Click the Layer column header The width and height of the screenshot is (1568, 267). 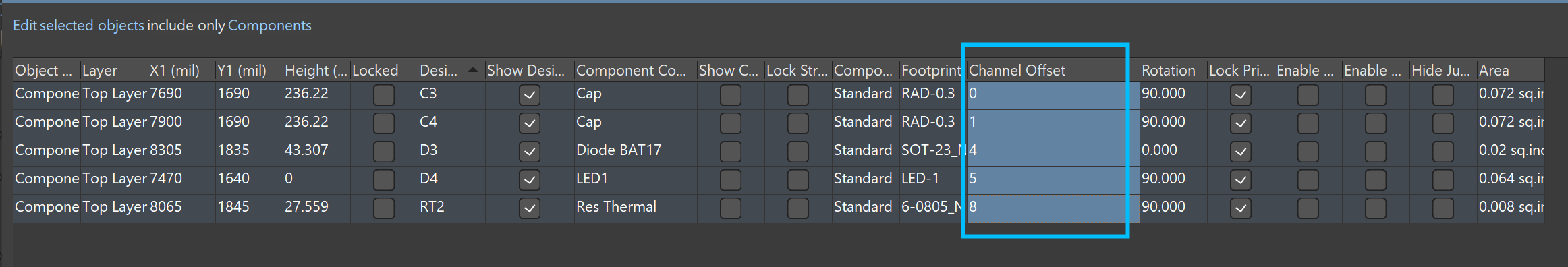tap(114, 70)
